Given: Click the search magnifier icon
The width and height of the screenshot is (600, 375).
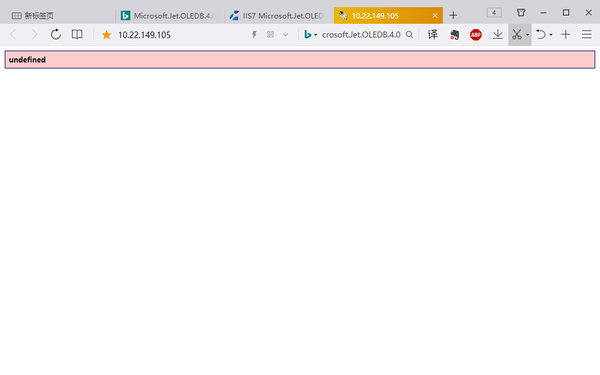Looking at the screenshot, I should tap(409, 35).
